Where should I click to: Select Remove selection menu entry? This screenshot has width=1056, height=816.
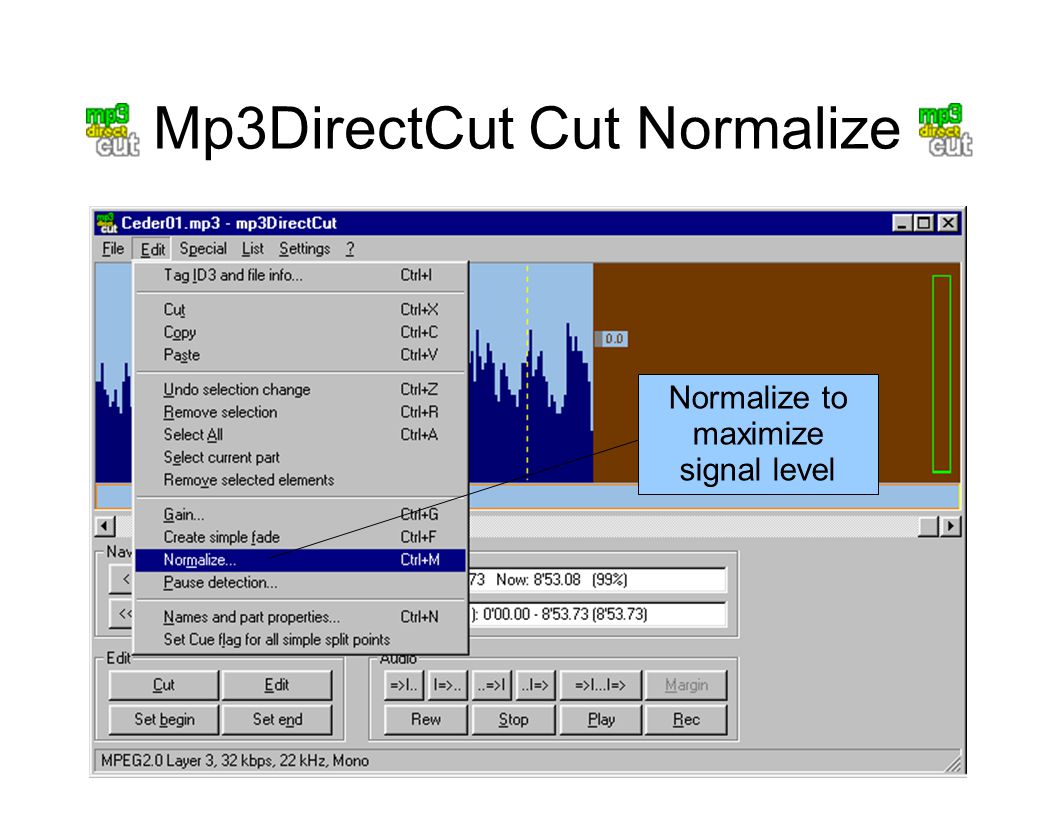pos(300,412)
